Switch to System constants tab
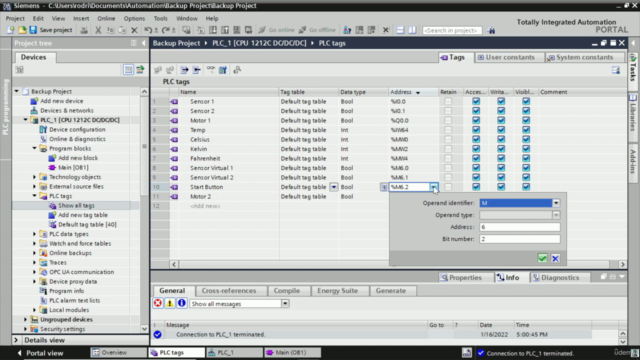The image size is (640, 360). pyautogui.click(x=584, y=57)
